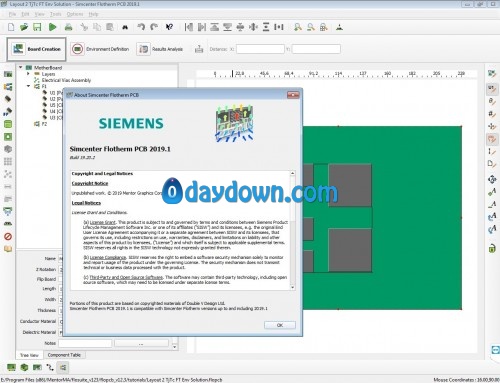This screenshot has height=383, width=500.
Task: Click the binoculars Find icon
Action: (125, 27)
